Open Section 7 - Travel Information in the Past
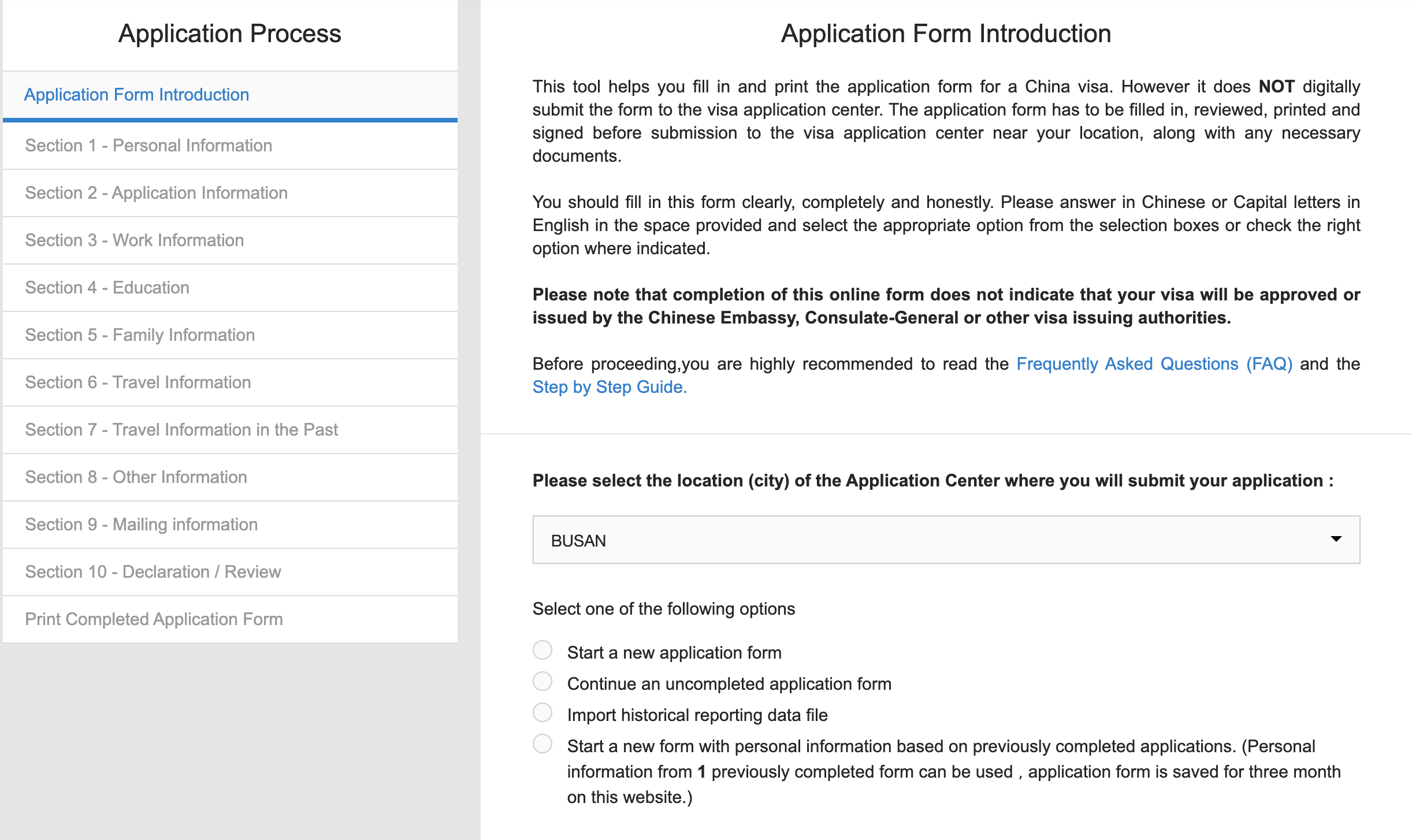This screenshot has width=1412, height=840. (181, 430)
